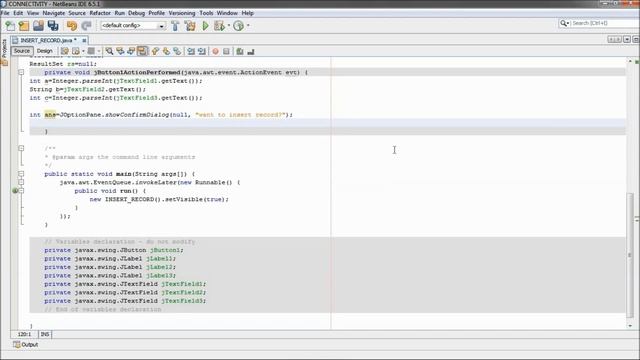Image resolution: width=640 pixels, height=360 pixels.
Task: Click the editor vertical scrollbar thumb
Action: point(630,255)
